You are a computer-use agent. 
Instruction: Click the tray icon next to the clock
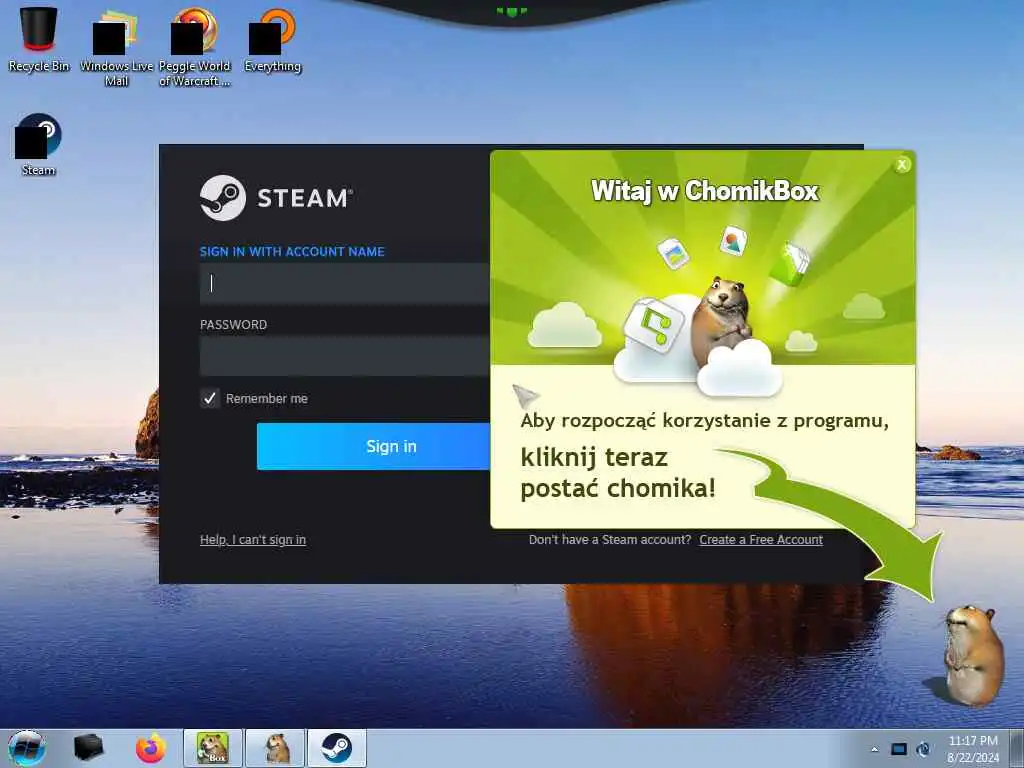[x=923, y=749]
